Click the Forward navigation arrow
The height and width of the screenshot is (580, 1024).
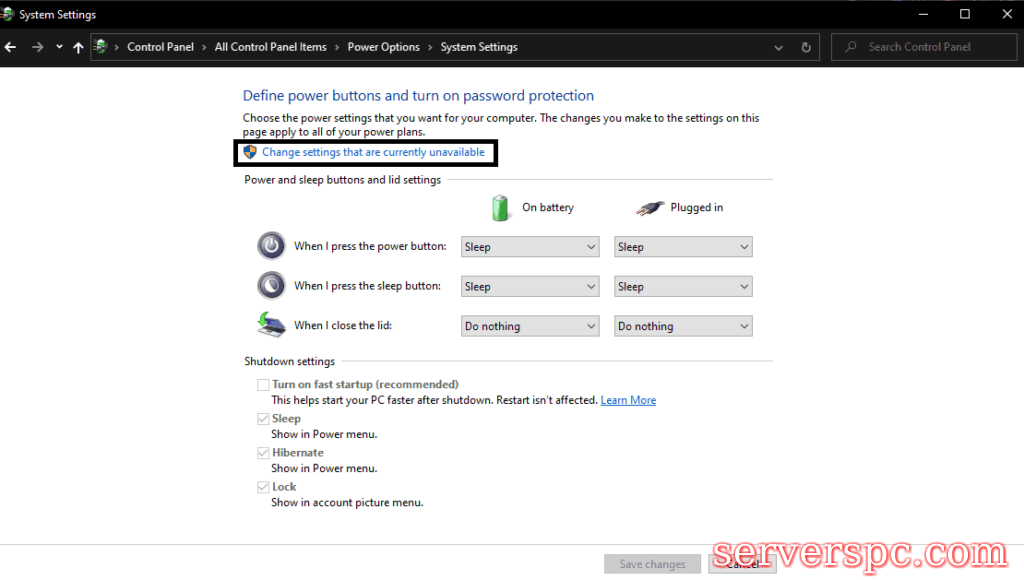(37, 47)
